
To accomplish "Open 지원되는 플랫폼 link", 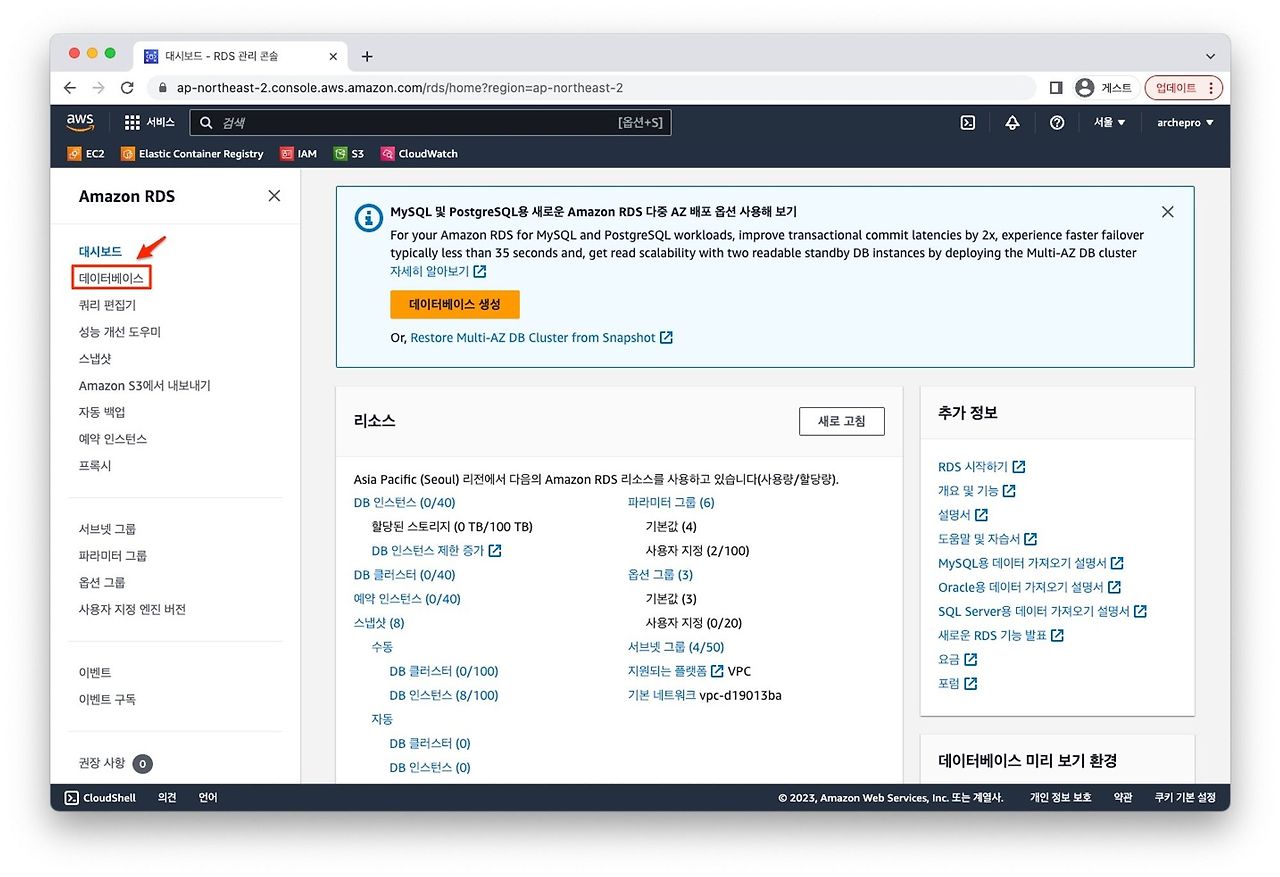I will coord(675,671).
